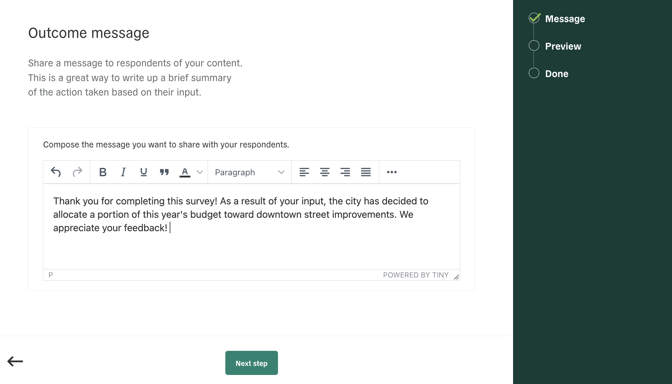Toggle bold formatting
Viewport: 672px width, 384px height.
tap(102, 172)
